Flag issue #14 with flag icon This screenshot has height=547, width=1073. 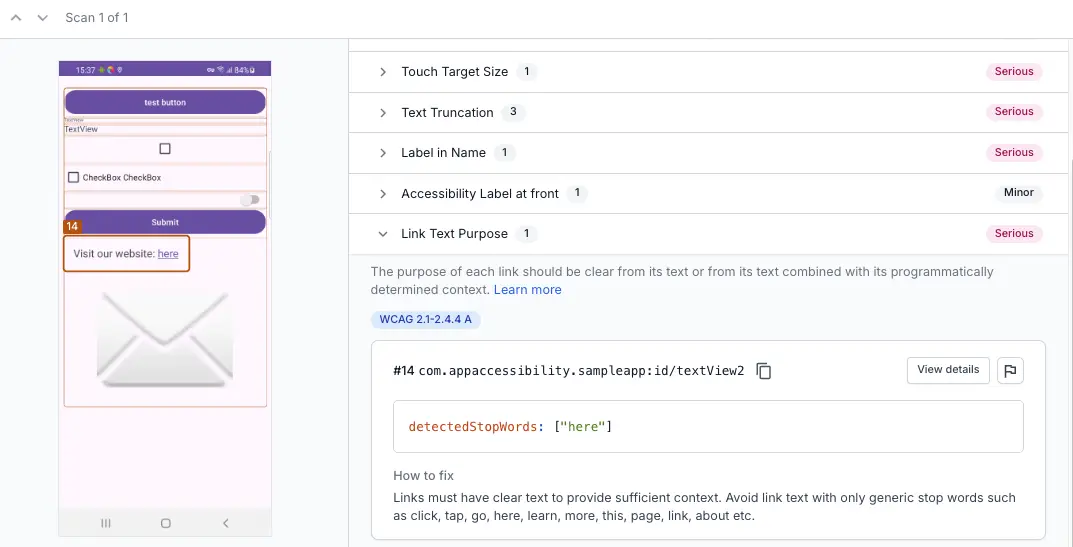click(1010, 370)
